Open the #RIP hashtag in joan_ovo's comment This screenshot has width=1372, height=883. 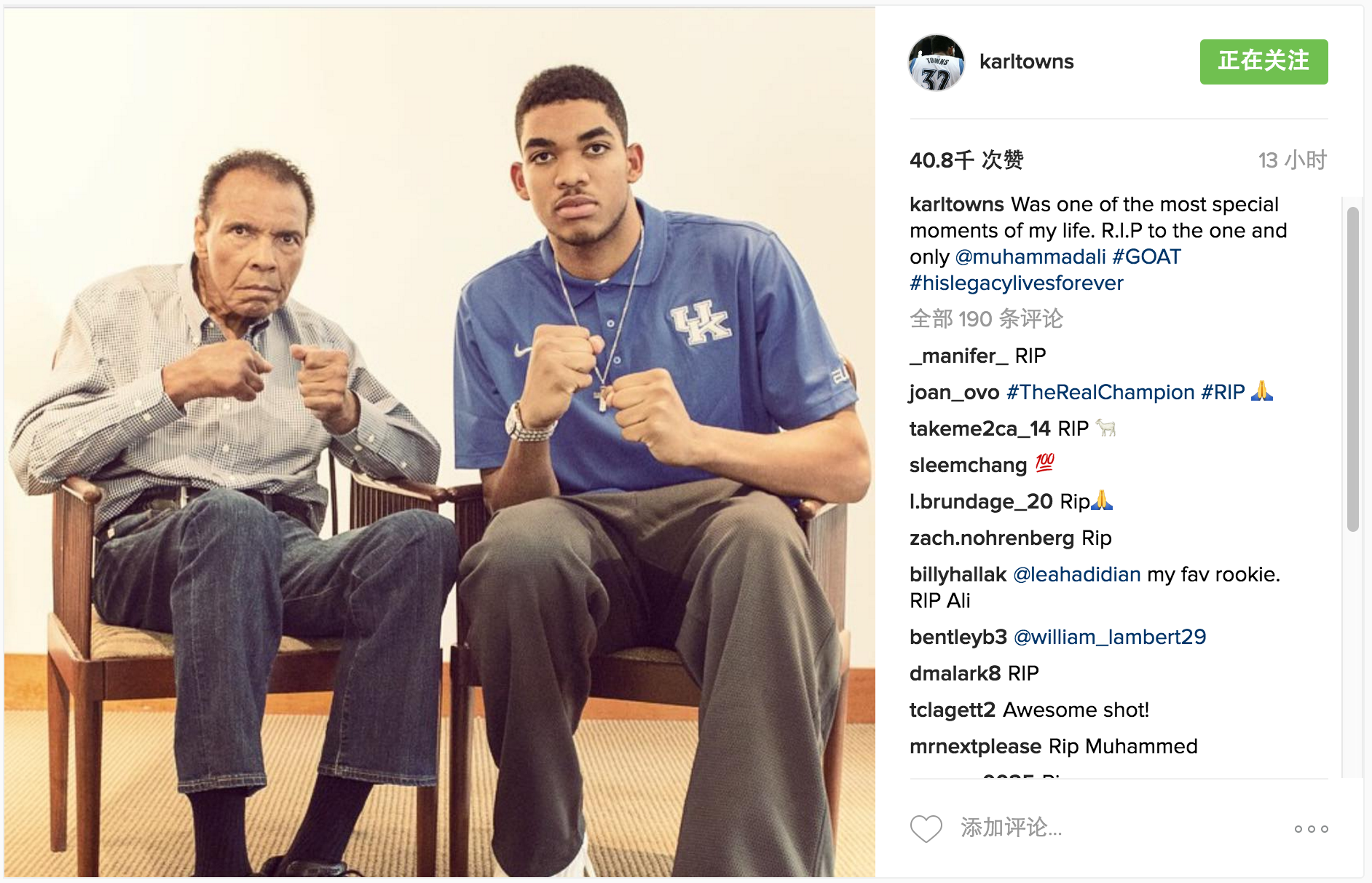point(1223,393)
